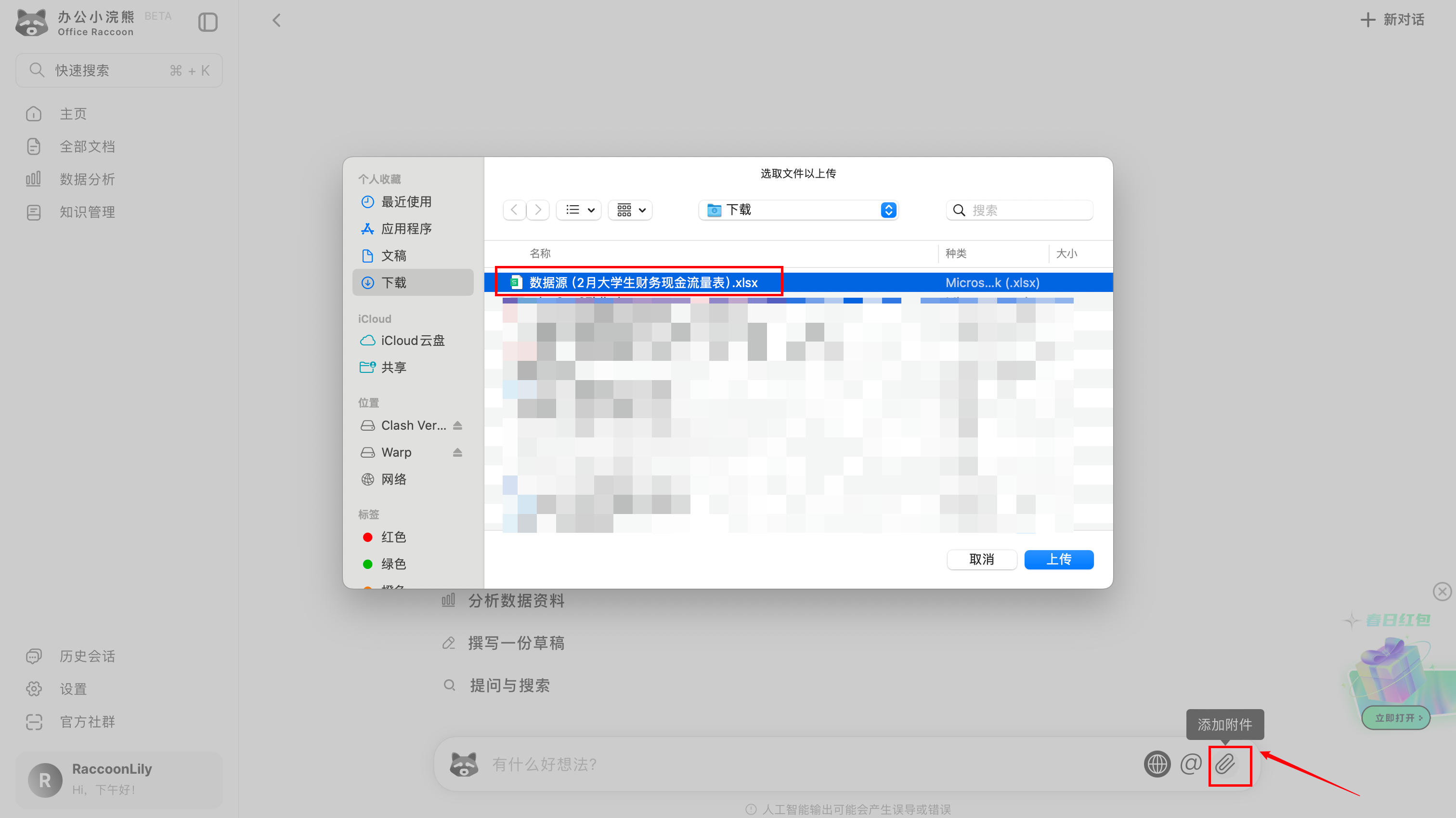The width and height of the screenshot is (1456, 818).
Task: Click the back chevron arrow
Action: pos(276,21)
